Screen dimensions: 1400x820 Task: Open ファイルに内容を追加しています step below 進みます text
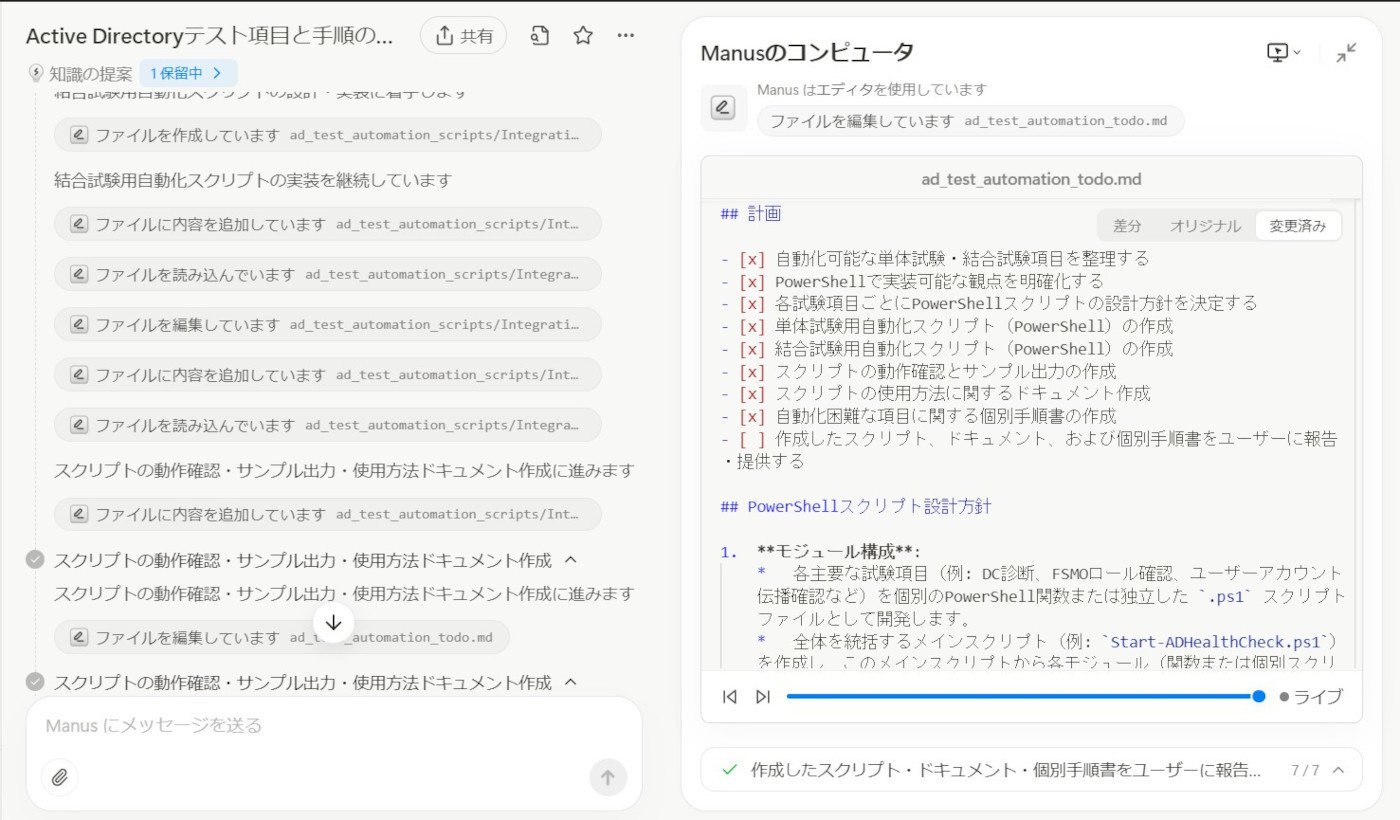tap(328, 514)
